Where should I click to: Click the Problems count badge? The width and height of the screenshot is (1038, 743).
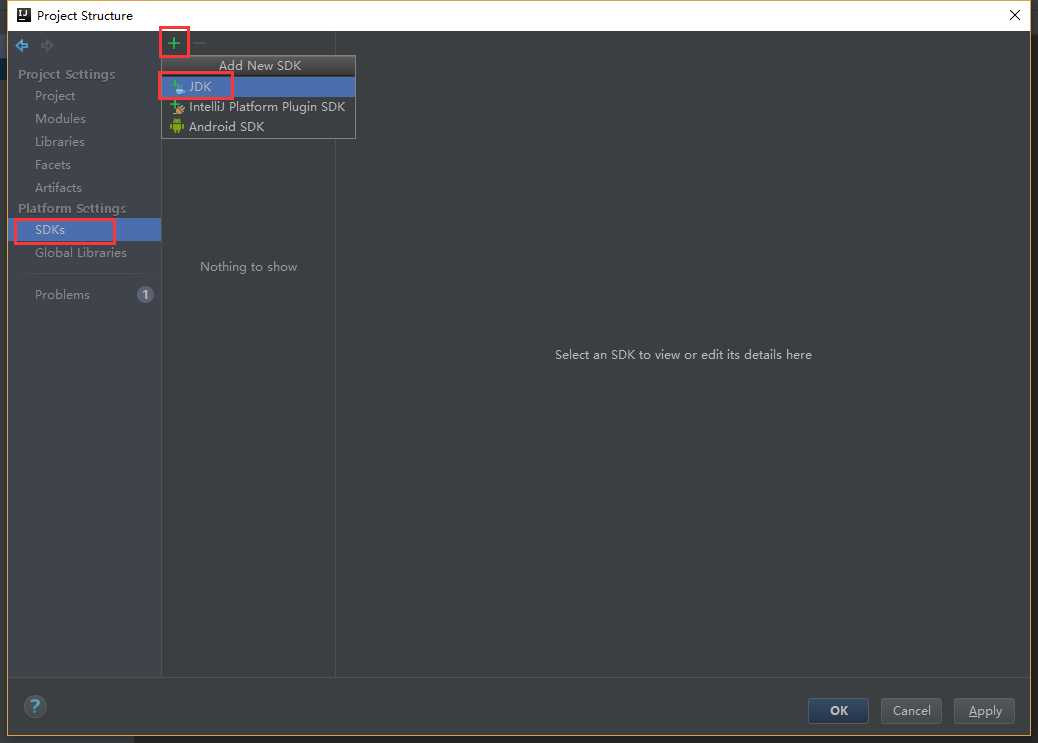click(x=145, y=295)
